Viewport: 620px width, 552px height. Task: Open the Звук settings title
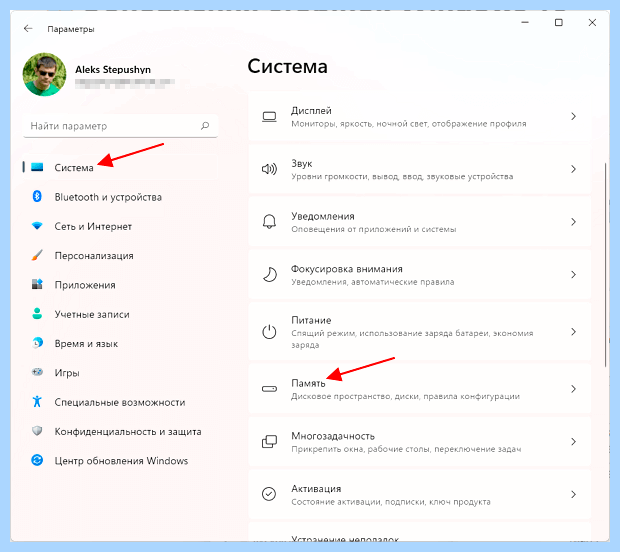tap(302, 163)
